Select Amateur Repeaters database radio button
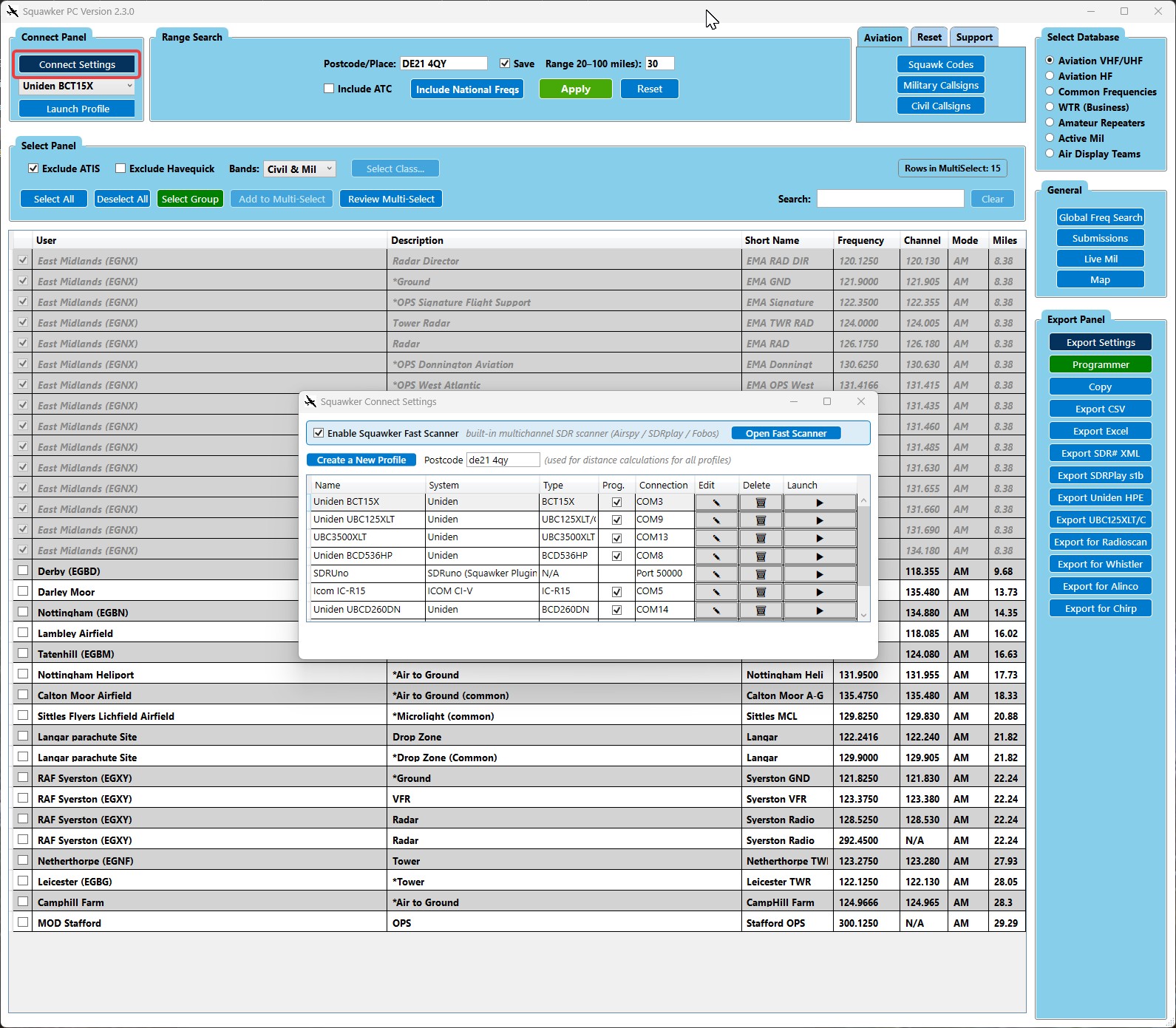Screen dimensions: 1176x1028 point(1050,122)
